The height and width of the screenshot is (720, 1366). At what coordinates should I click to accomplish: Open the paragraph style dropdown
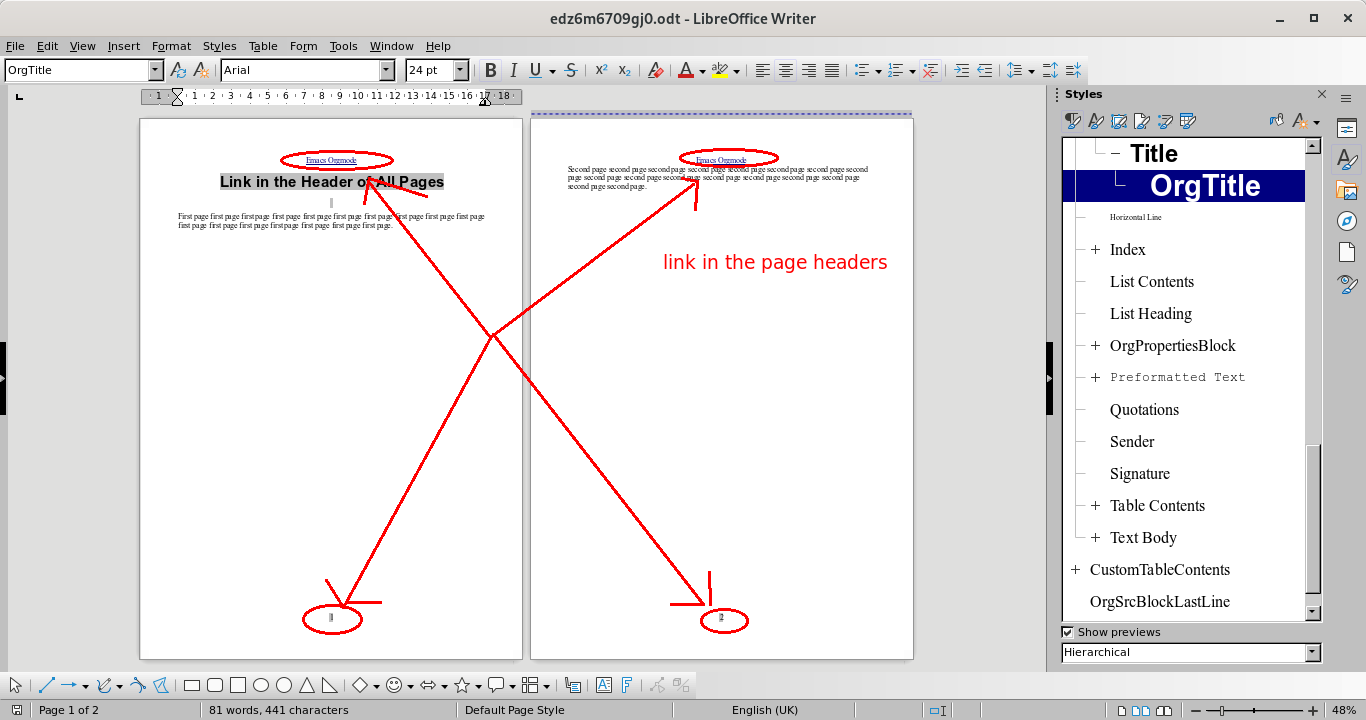click(x=155, y=70)
